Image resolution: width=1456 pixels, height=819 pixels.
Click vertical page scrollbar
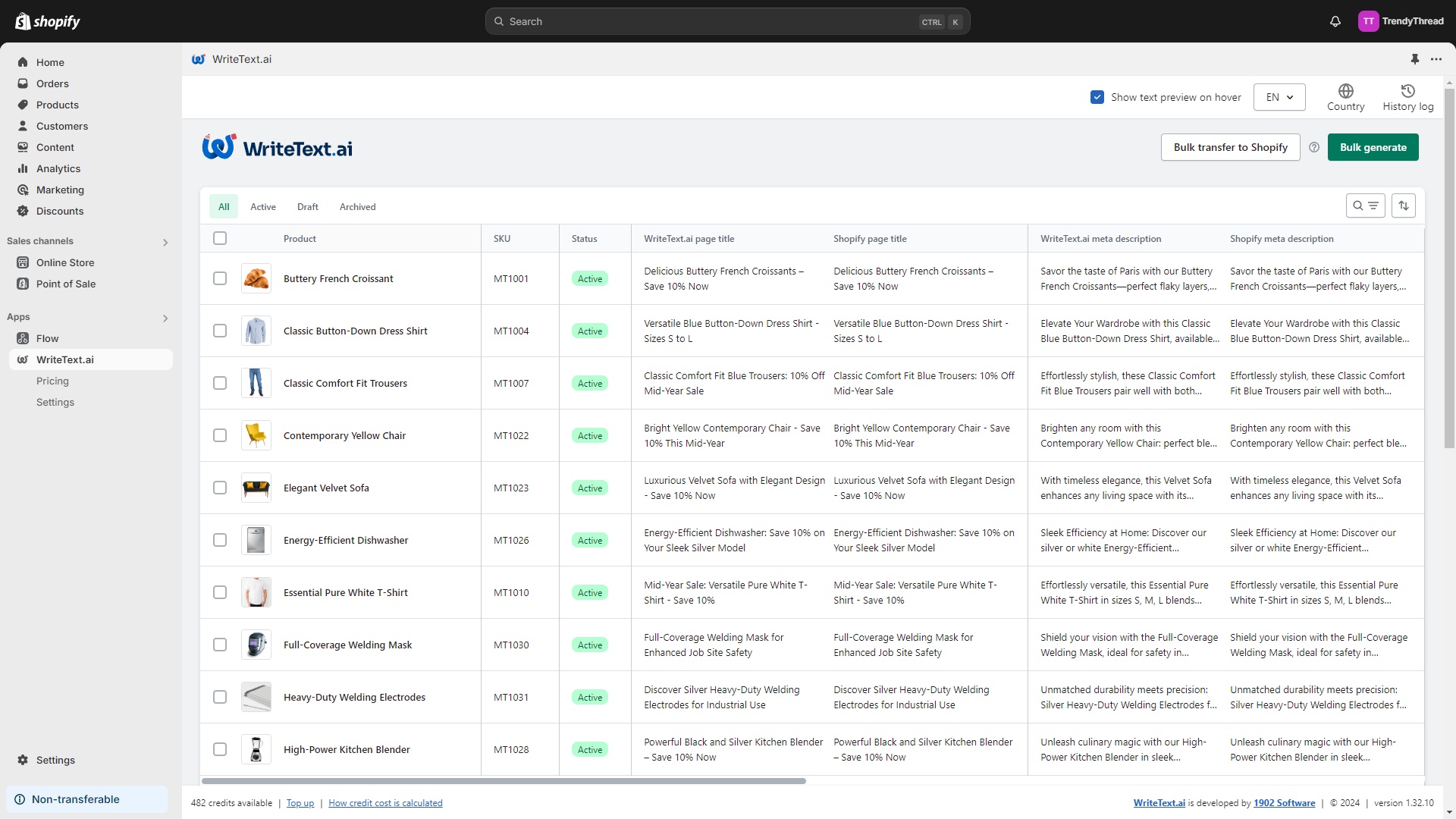tap(1449, 268)
